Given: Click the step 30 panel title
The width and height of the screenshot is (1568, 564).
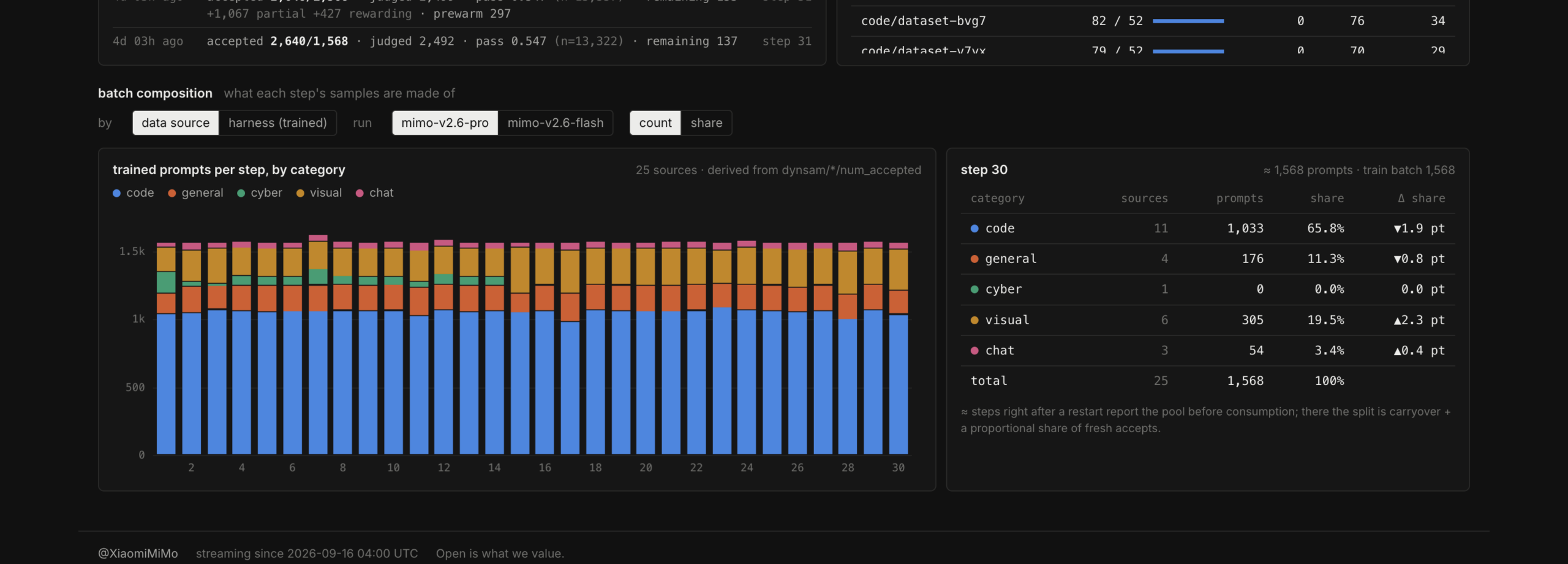Looking at the screenshot, I should tap(984, 170).
